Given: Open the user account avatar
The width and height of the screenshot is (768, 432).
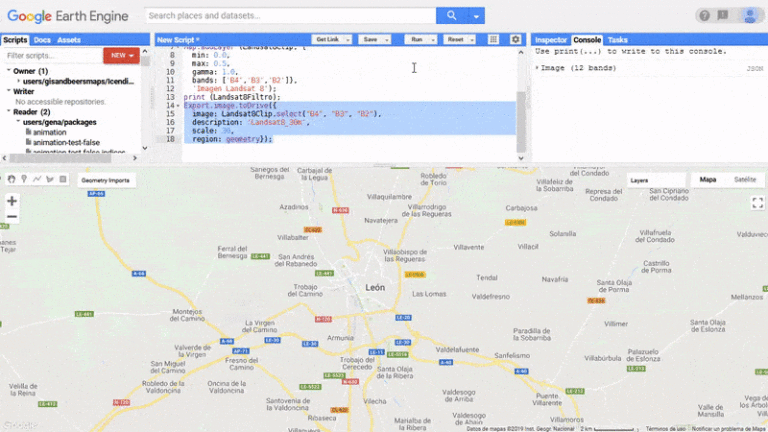Looking at the screenshot, I should [x=749, y=16].
